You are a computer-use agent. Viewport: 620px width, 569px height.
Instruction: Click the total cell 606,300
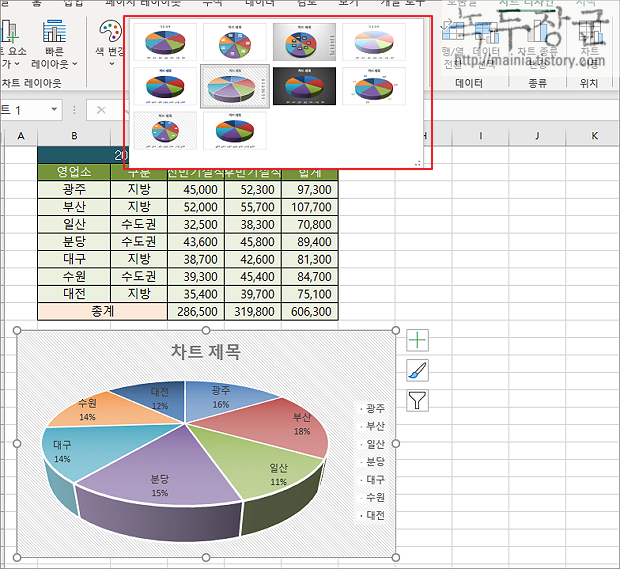coord(310,311)
